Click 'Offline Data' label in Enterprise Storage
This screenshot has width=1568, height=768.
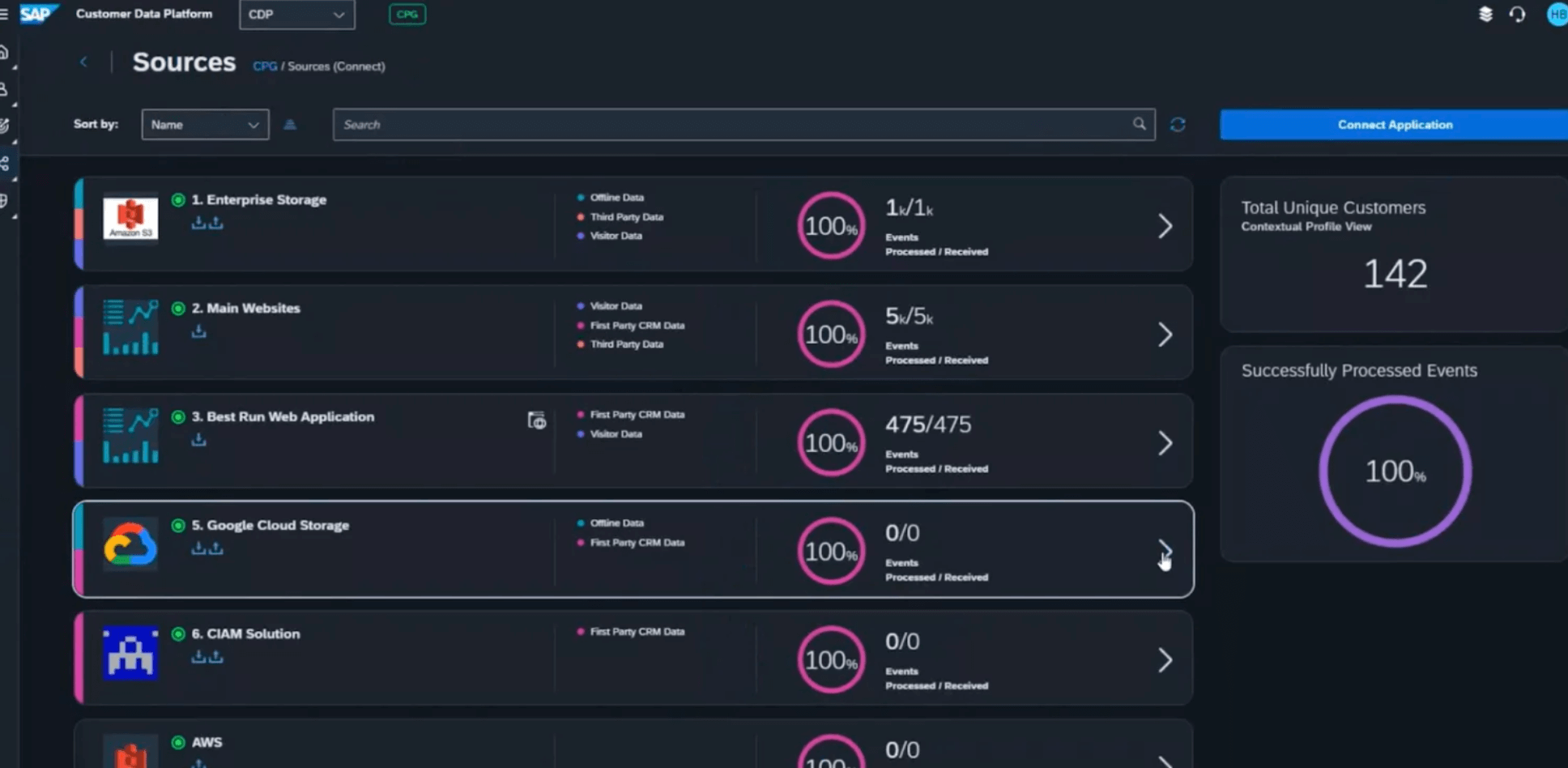point(617,198)
